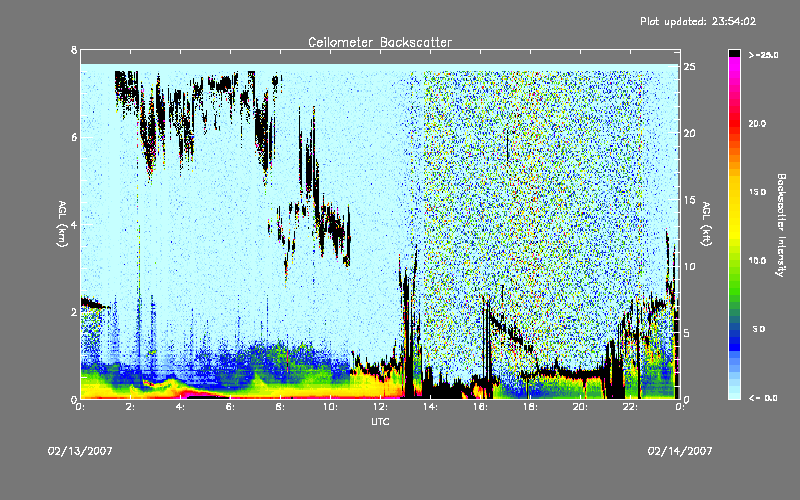Image resolution: width=800 pixels, height=500 pixels.
Task: Select the "02/14/2007" end date label
Action: [x=680, y=451]
